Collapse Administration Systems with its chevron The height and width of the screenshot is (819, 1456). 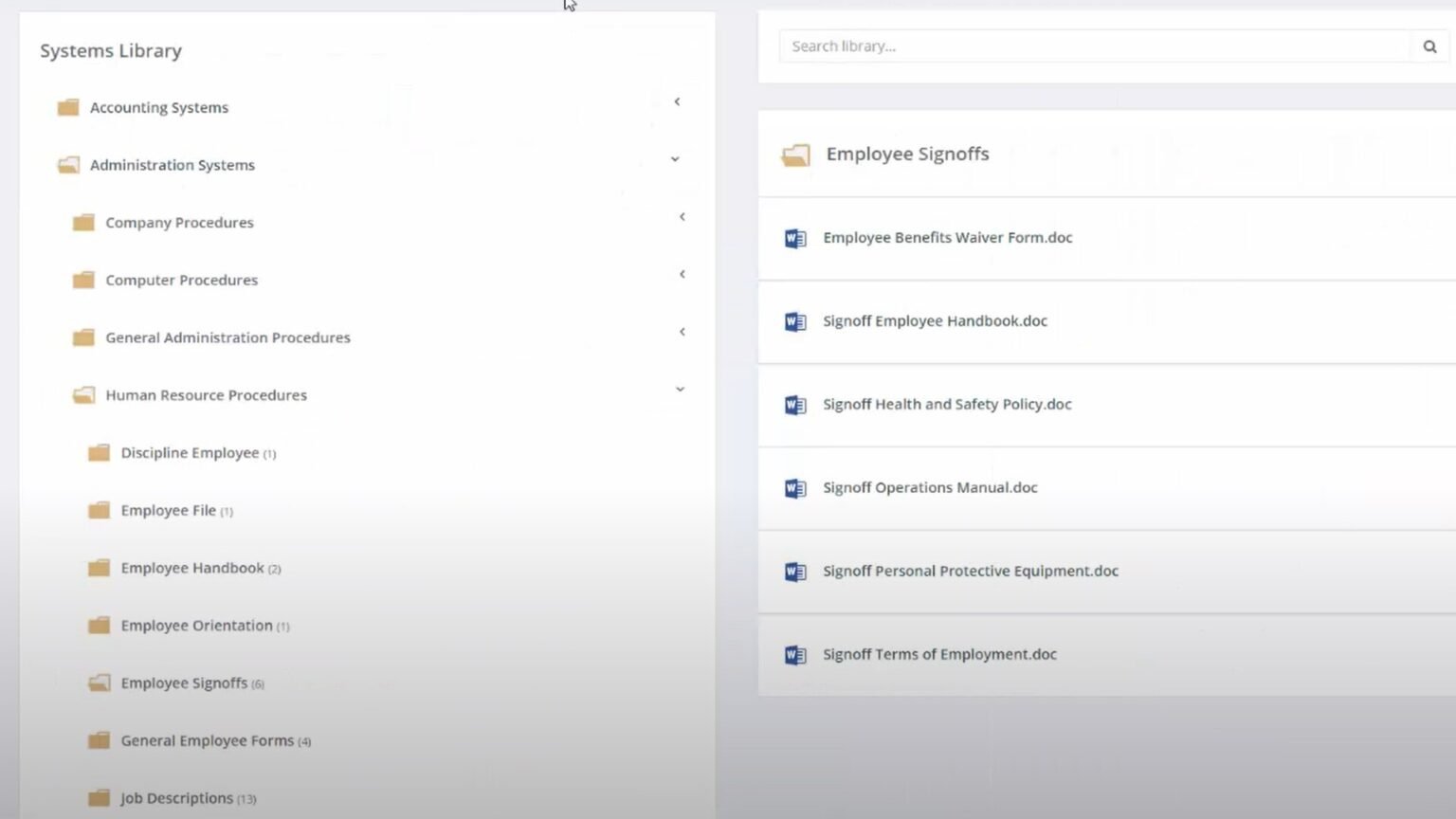[x=675, y=159]
